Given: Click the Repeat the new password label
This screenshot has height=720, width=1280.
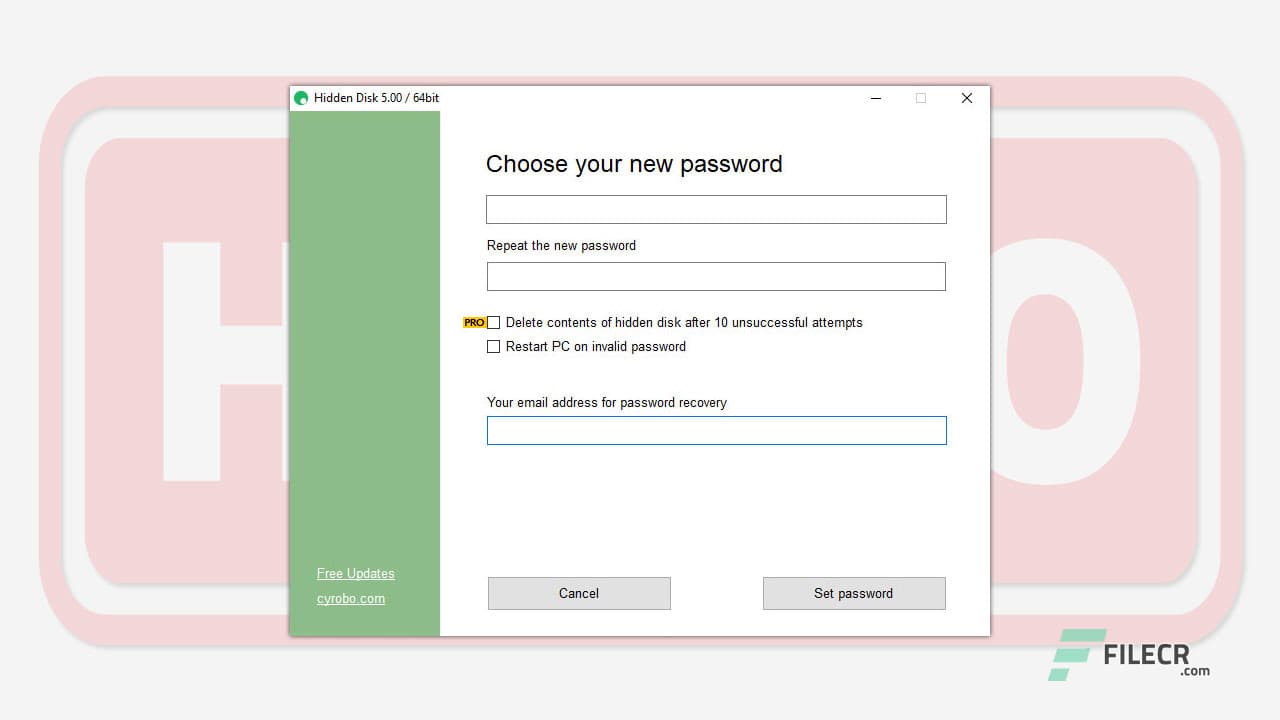Looking at the screenshot, I should click(561, 246).
